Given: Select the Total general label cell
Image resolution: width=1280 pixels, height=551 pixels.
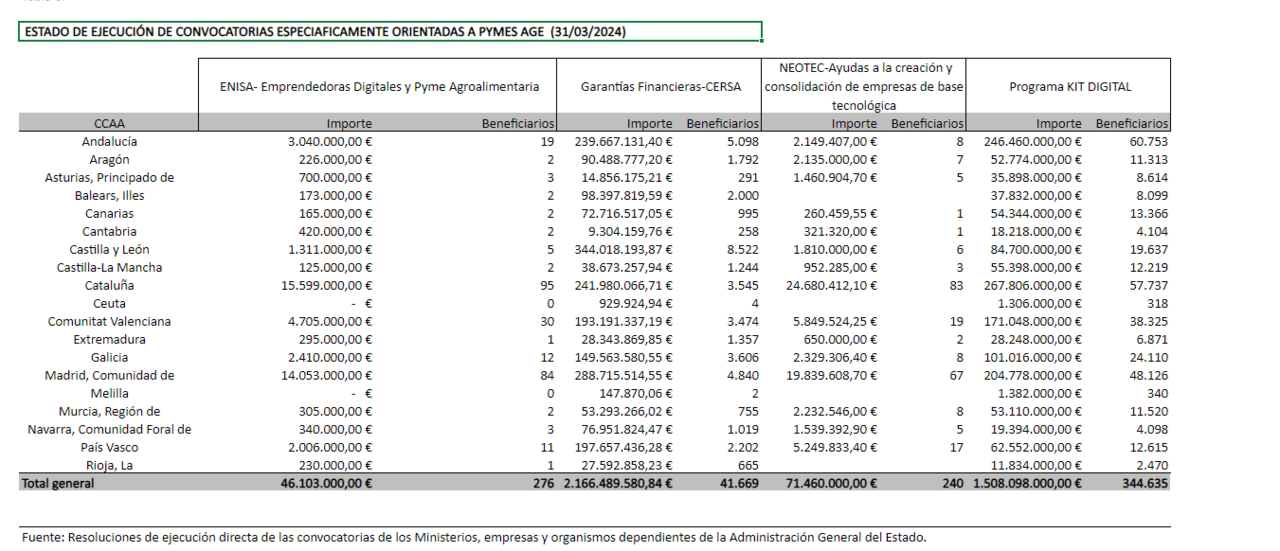Looking at the screenshot, I should [58, 484].
